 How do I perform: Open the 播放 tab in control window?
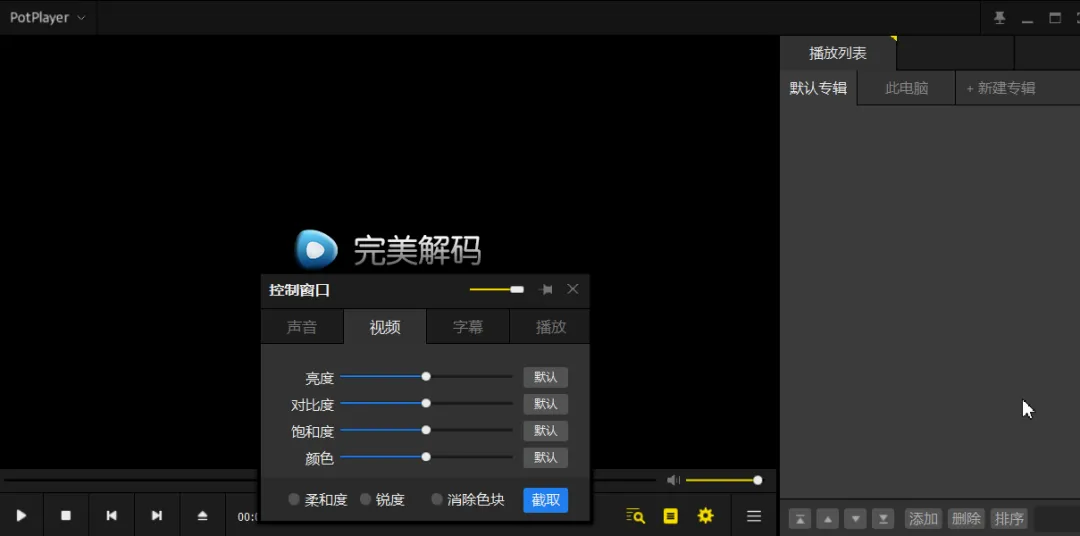tap(551, 327)
